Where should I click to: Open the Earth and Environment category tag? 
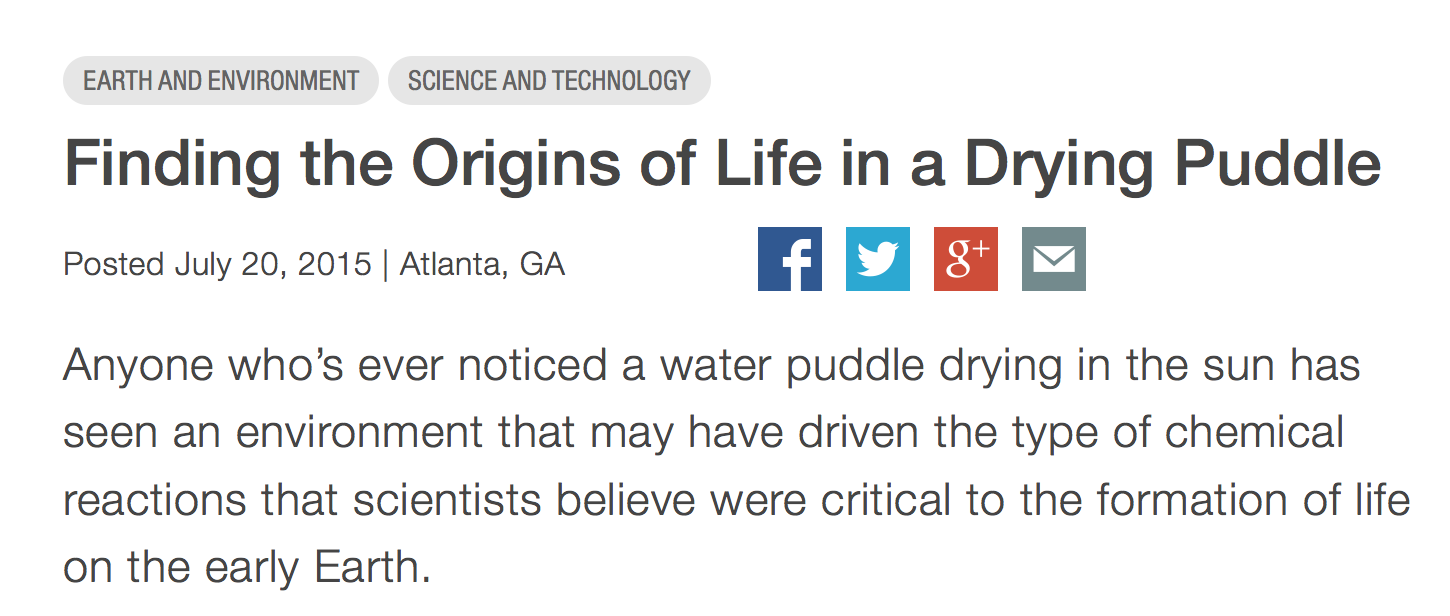pyautogui.click(x=221, y=81)
